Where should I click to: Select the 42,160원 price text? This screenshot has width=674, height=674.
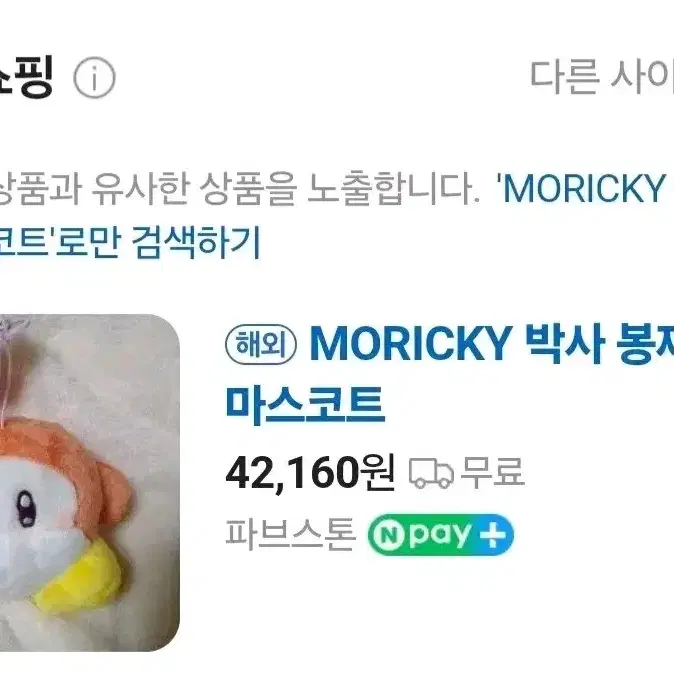click(x=310, y=473)
